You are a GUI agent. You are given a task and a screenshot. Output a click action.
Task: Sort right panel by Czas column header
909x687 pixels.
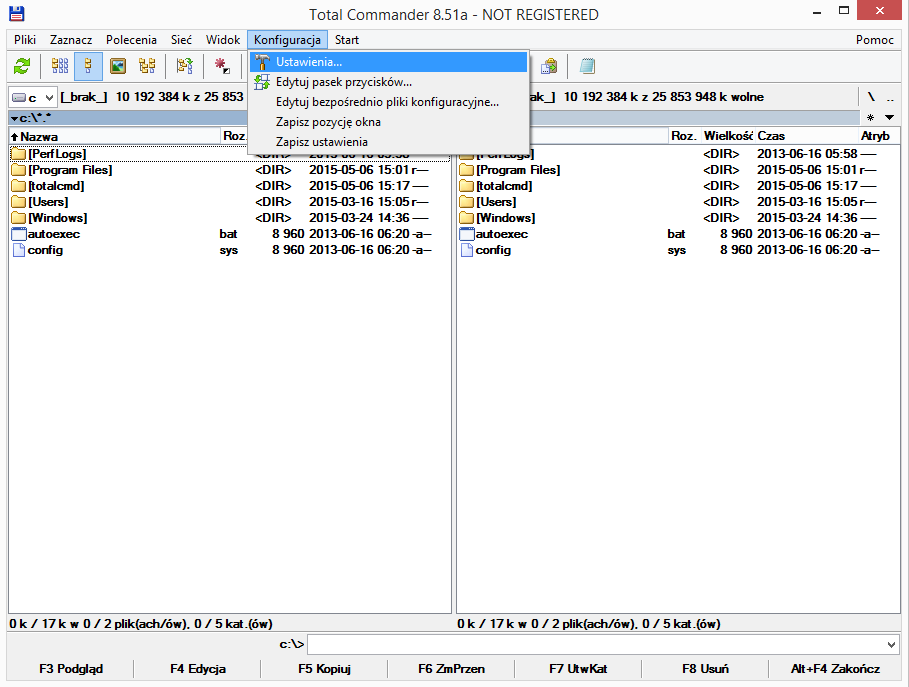click(806, 136)
